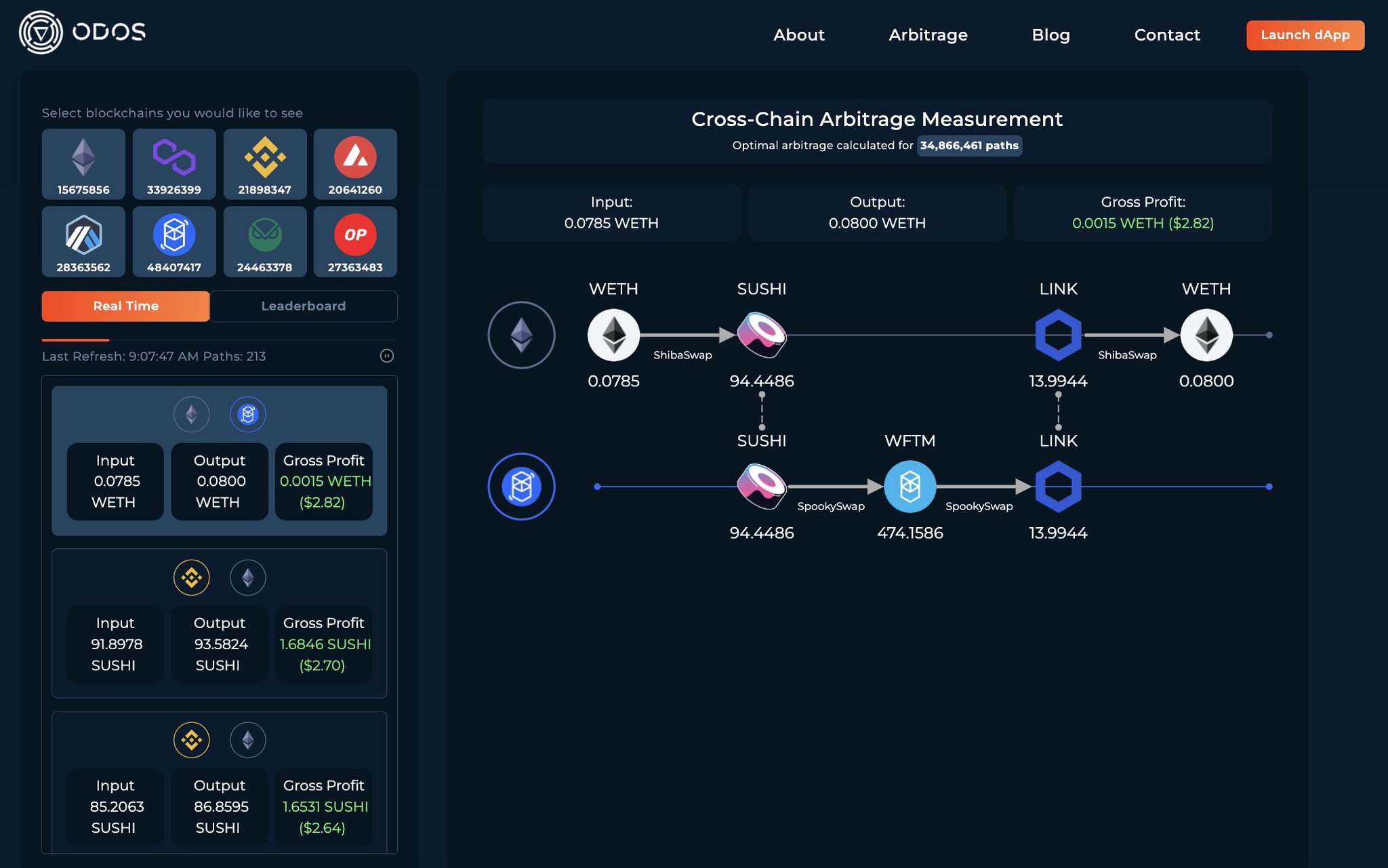Open the Blog page
Viewport: 1388px width, 868px height.
pos(1050,35)
